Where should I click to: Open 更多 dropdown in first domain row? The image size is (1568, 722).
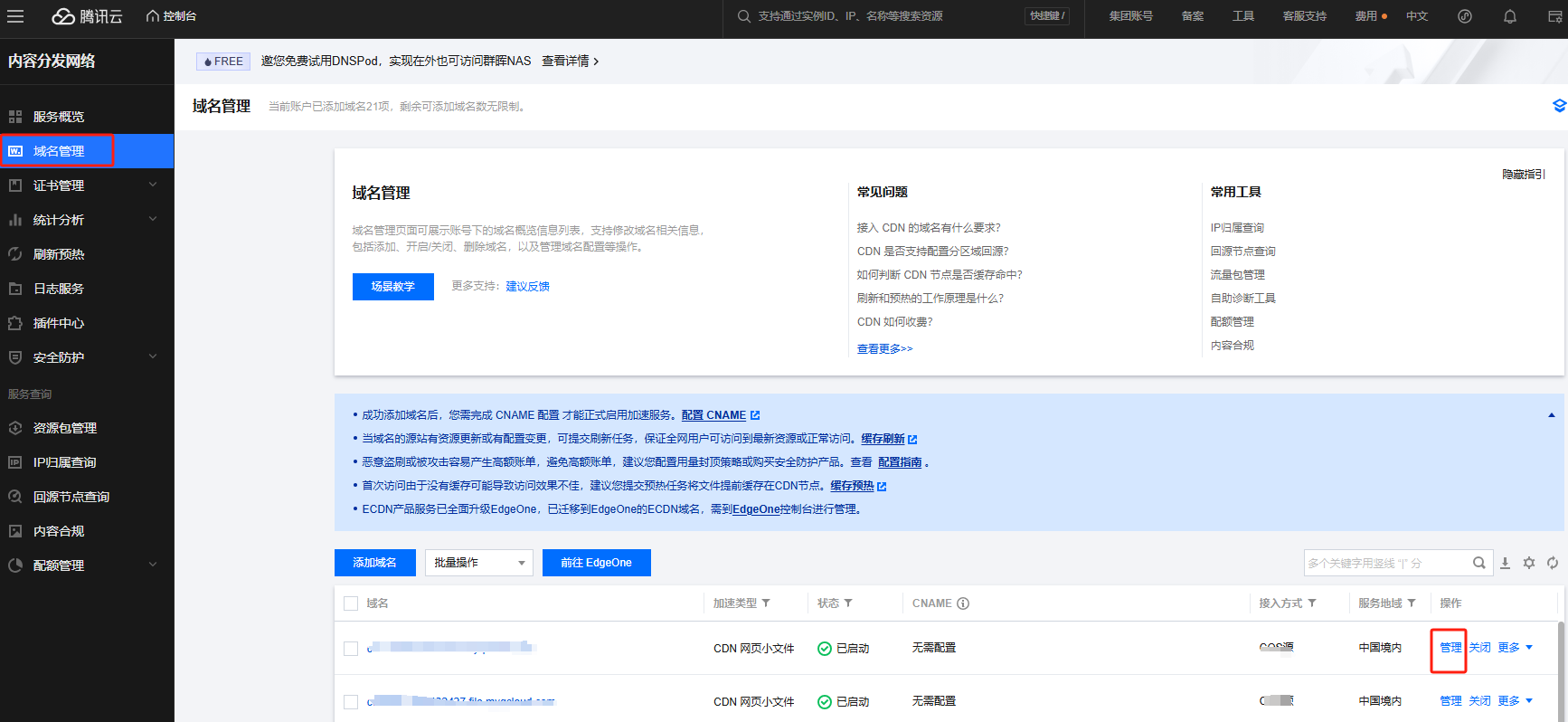pos(1516,648)
